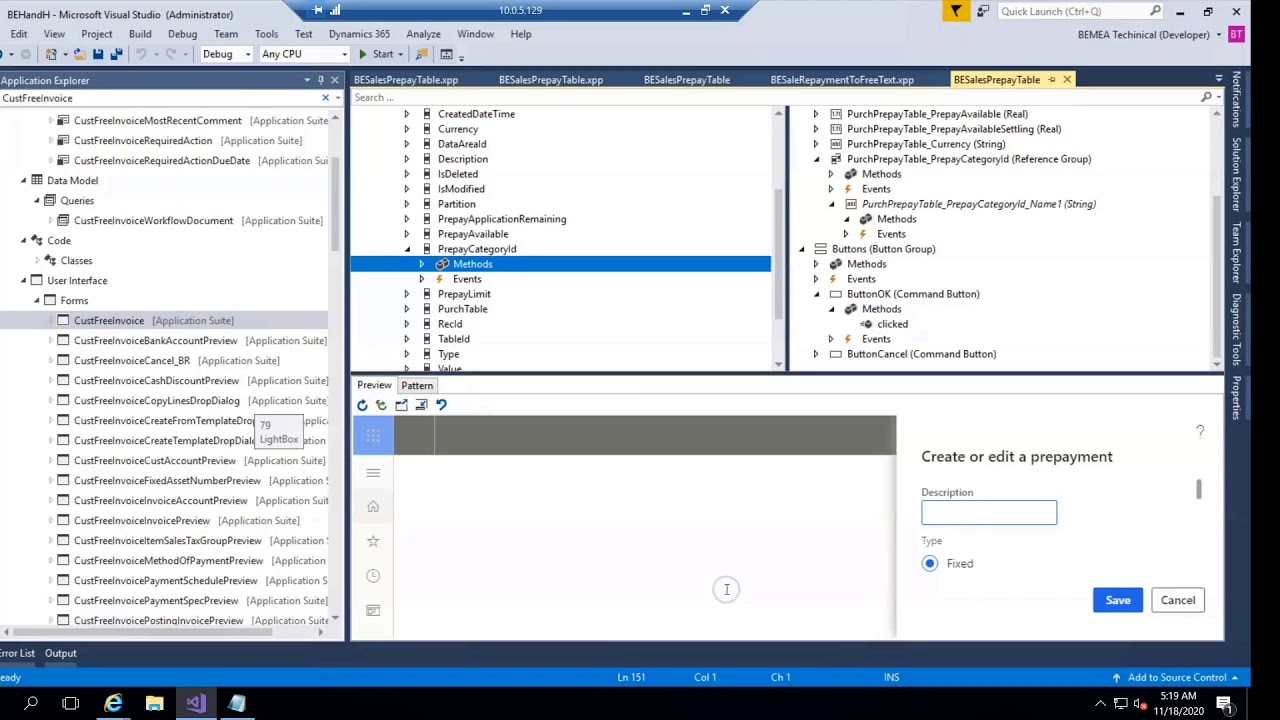Click the Cancel button in prepayment dialog
This screenshot has height=720, width=1280.
(1178, 600)
